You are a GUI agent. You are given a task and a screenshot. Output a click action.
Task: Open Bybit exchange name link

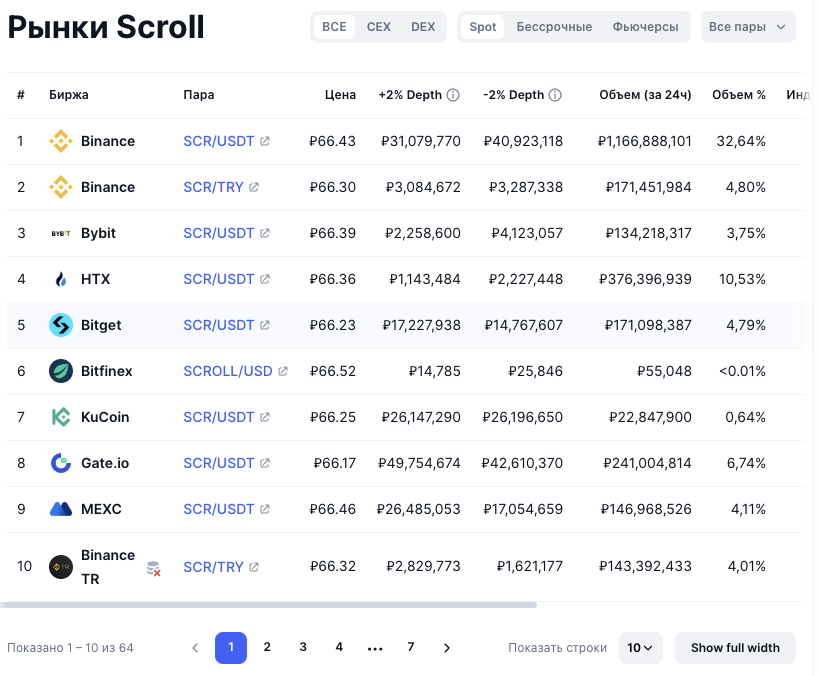pyautogui.click(x=98, y=233)
